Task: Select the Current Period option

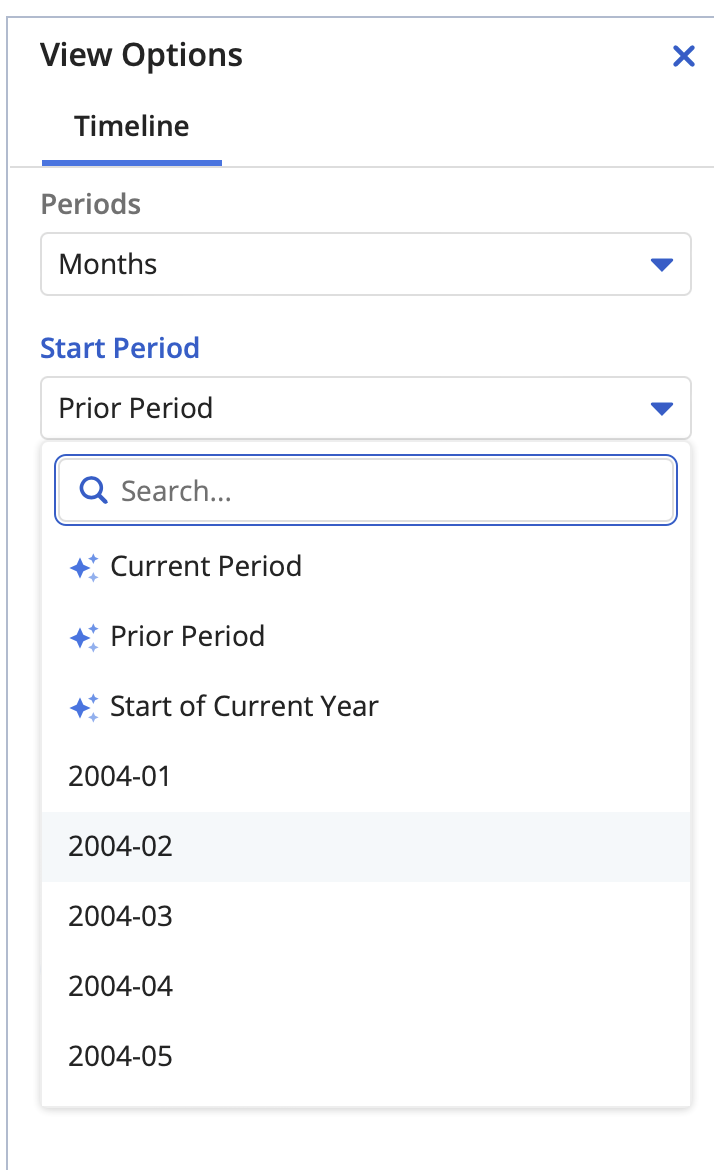Action: 206,567
